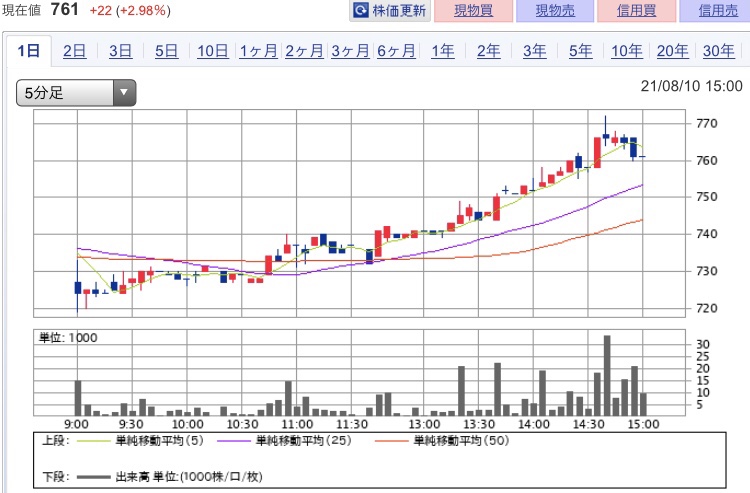Viewport: 750px width, 493px height.
Task: Switch to the 2日 chart tab
Action: [x=75, y=50]
